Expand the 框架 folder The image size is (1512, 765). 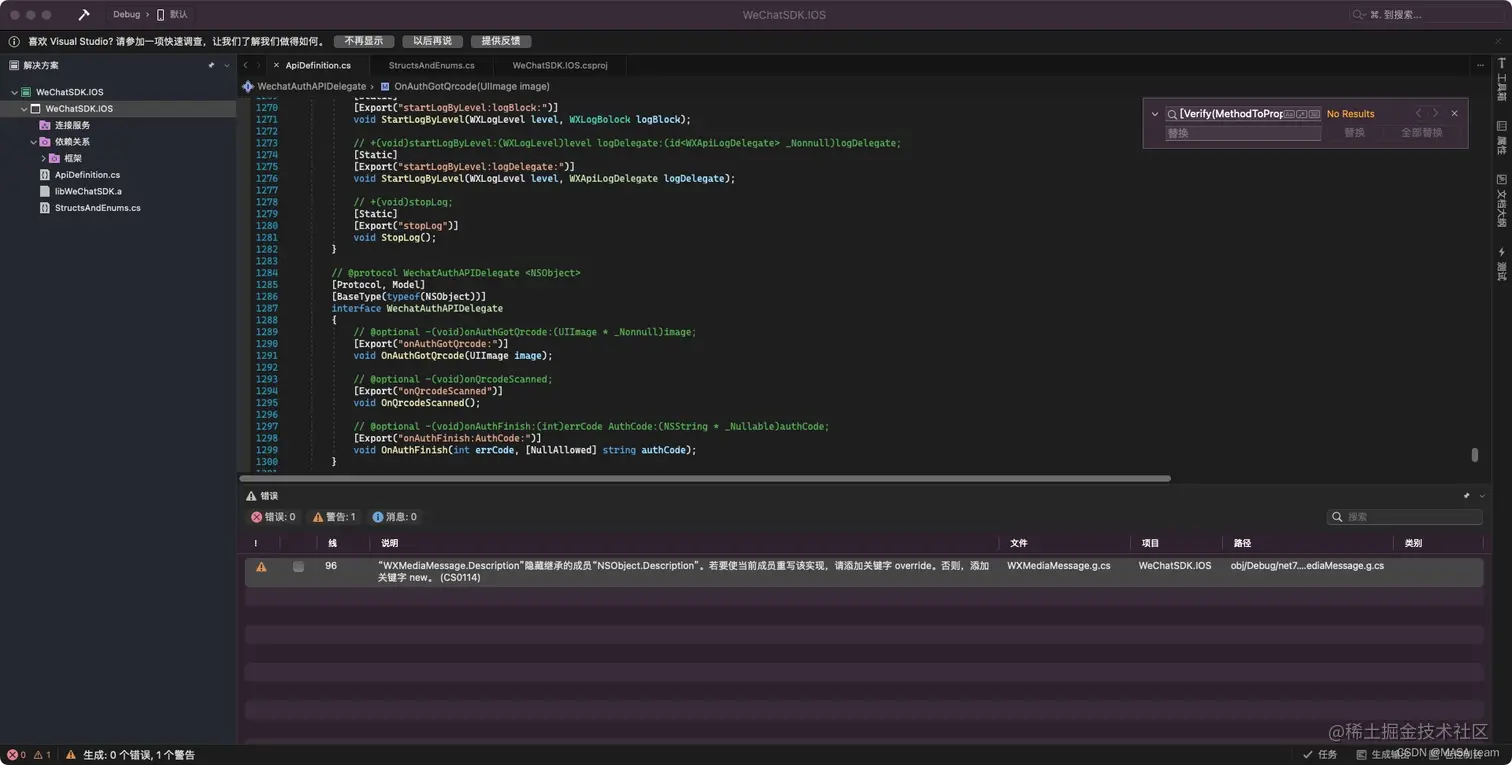click(43, 158)
